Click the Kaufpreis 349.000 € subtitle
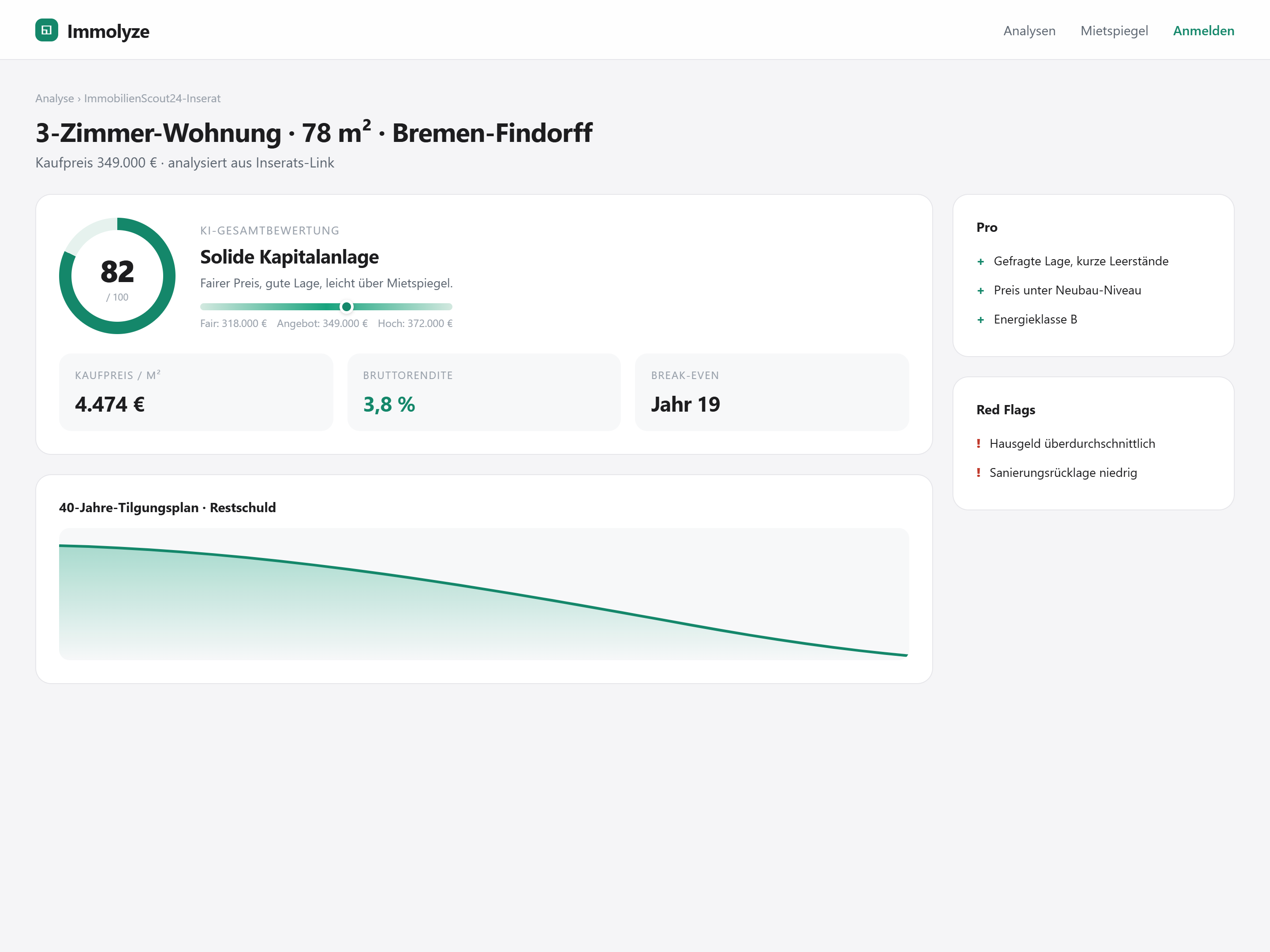This screenshot has width=1270, height=952. click(x=184, y=163)
